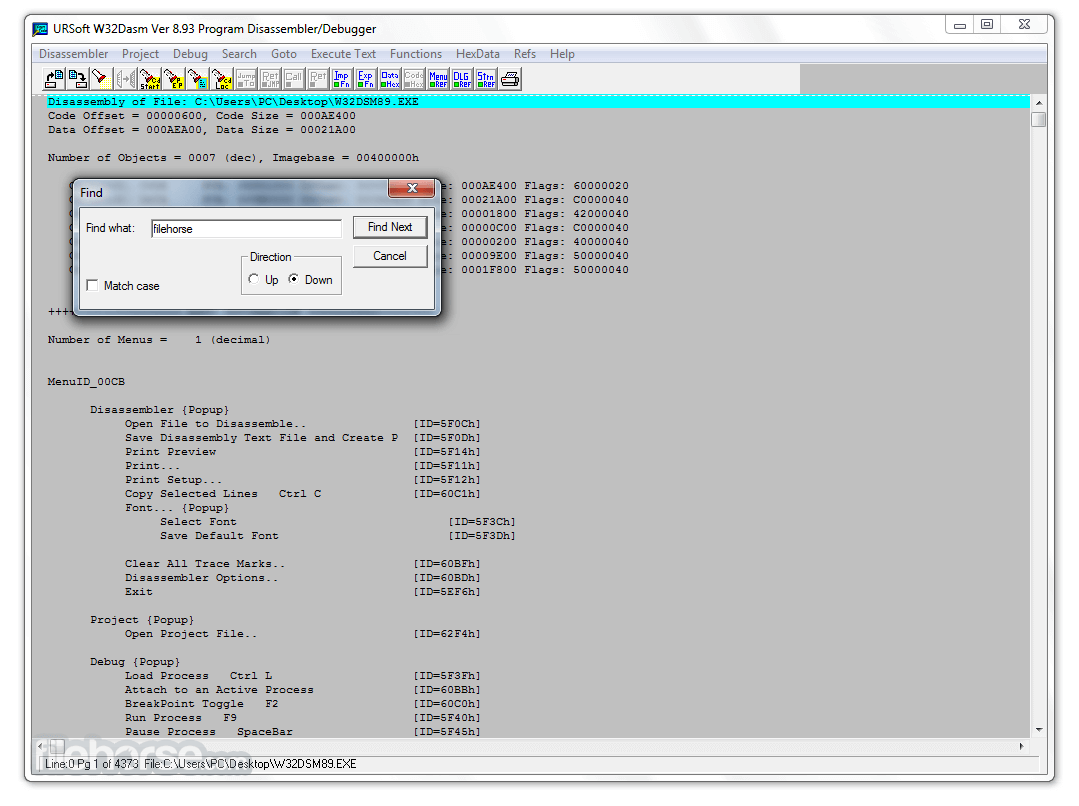
Task: Click the Ret toolbar icon after Call
Action: 318,79
